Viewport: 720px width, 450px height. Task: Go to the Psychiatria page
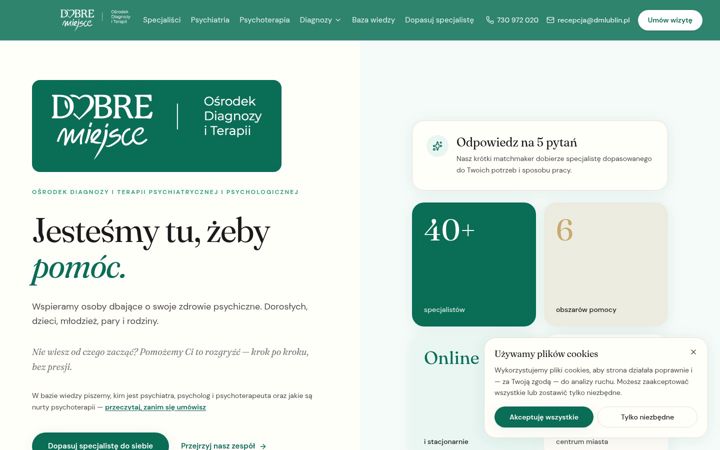[x=210, y=20]
